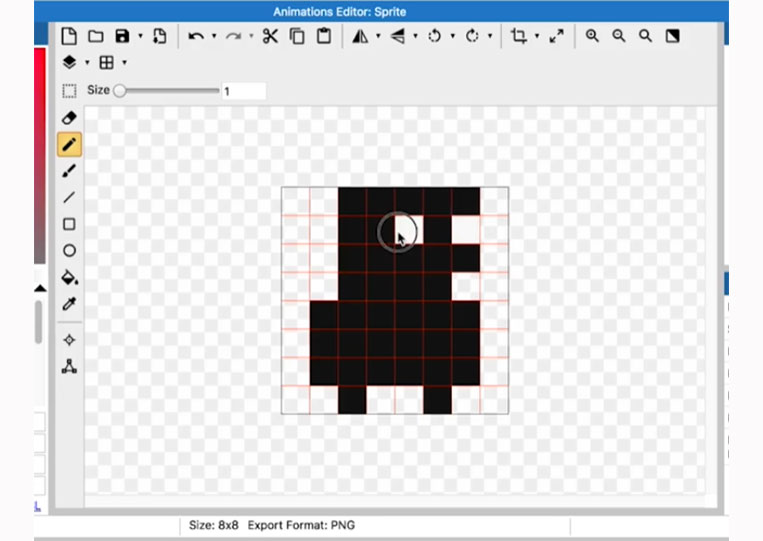This screenshot has height=541, width=763.
Task: Click the Zoom out magnifier
Action: coord(619,36)
